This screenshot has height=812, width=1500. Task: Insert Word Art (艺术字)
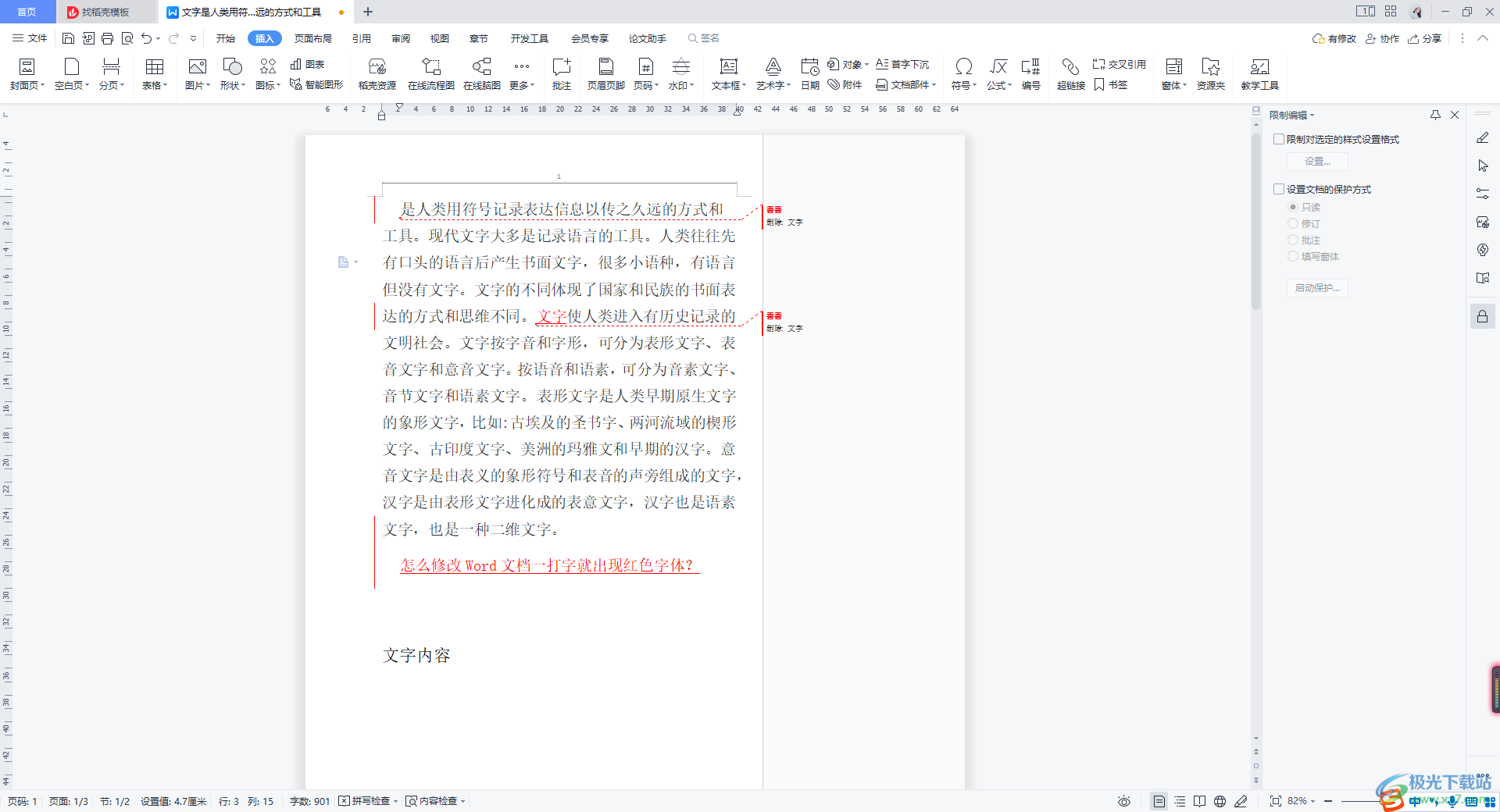(x=773, y=74)
